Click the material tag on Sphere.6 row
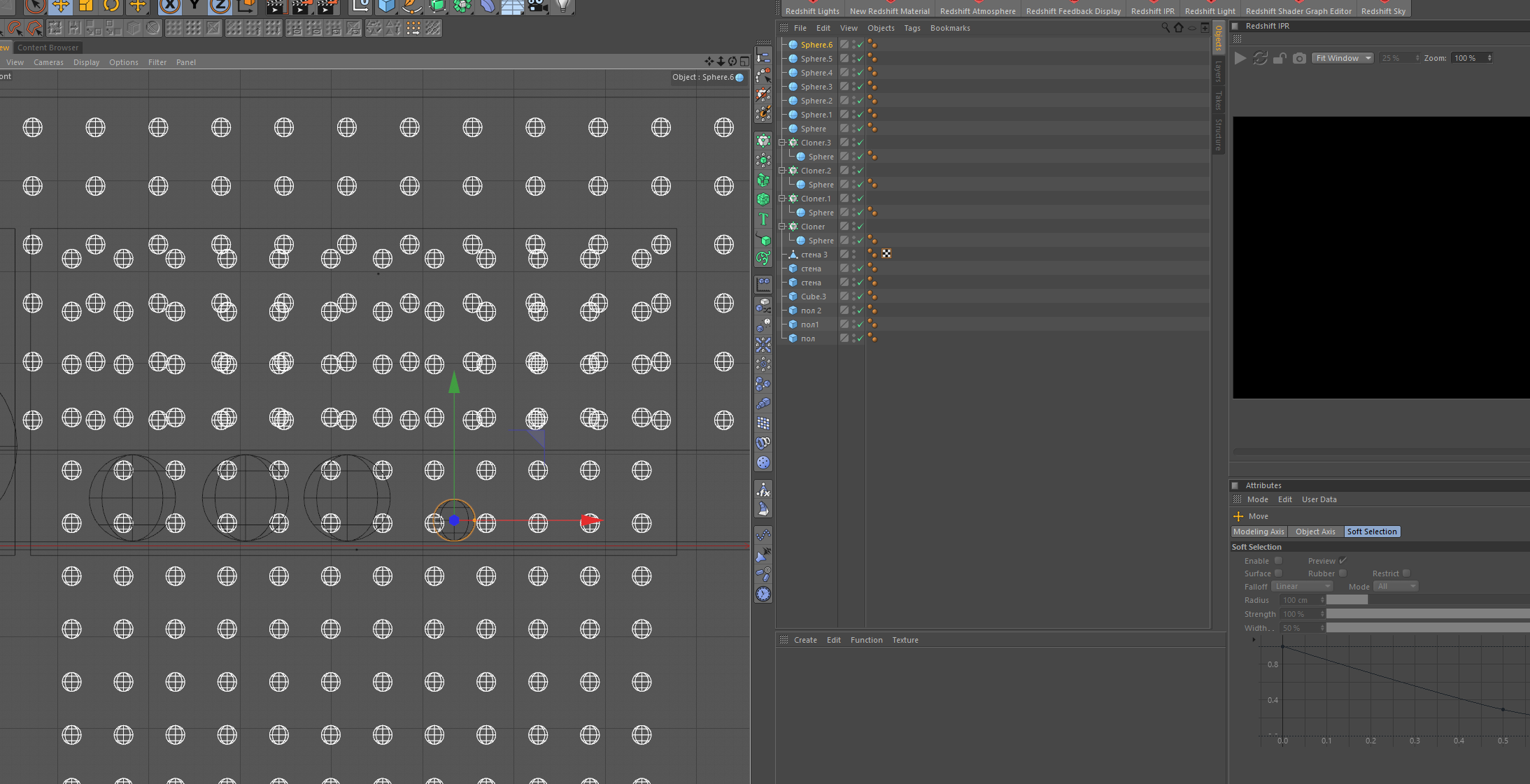 (872, 44)
